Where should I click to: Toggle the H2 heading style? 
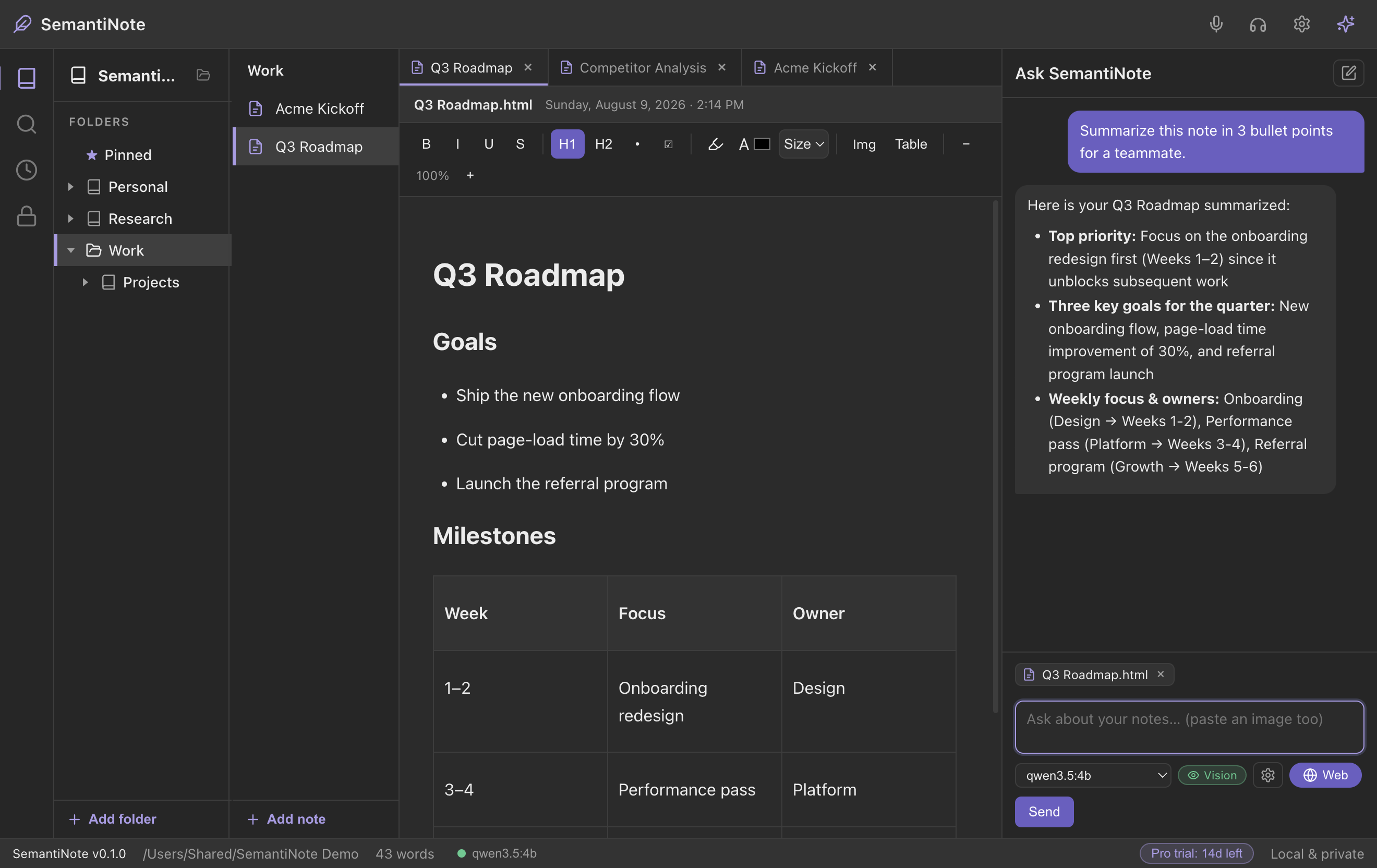click(x=603, y=144)
